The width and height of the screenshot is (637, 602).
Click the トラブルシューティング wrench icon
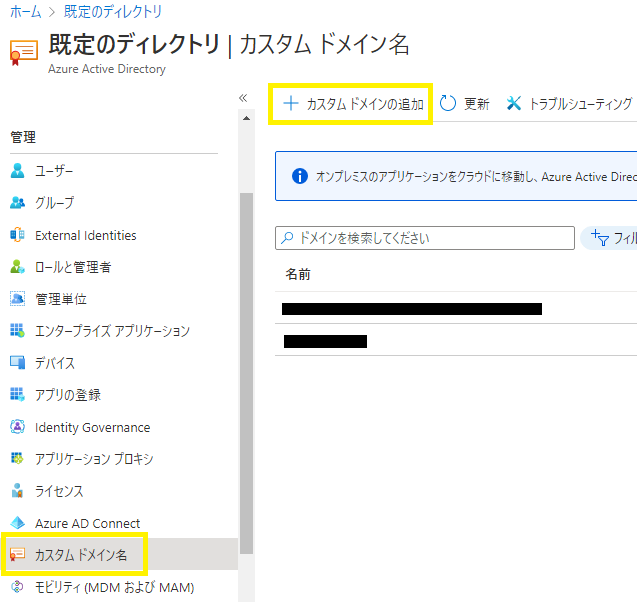(x=514, y=103)
